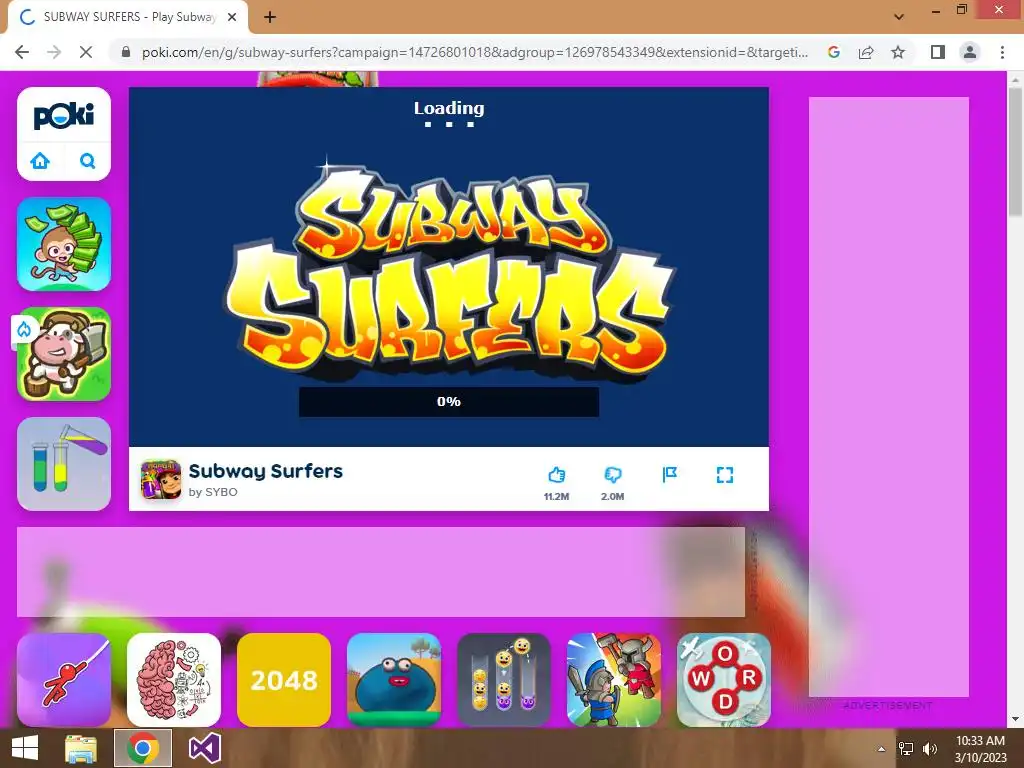Screen dimensions: 1024x768
Task: Toggle Chrome side panel
Action: [938, 52]
